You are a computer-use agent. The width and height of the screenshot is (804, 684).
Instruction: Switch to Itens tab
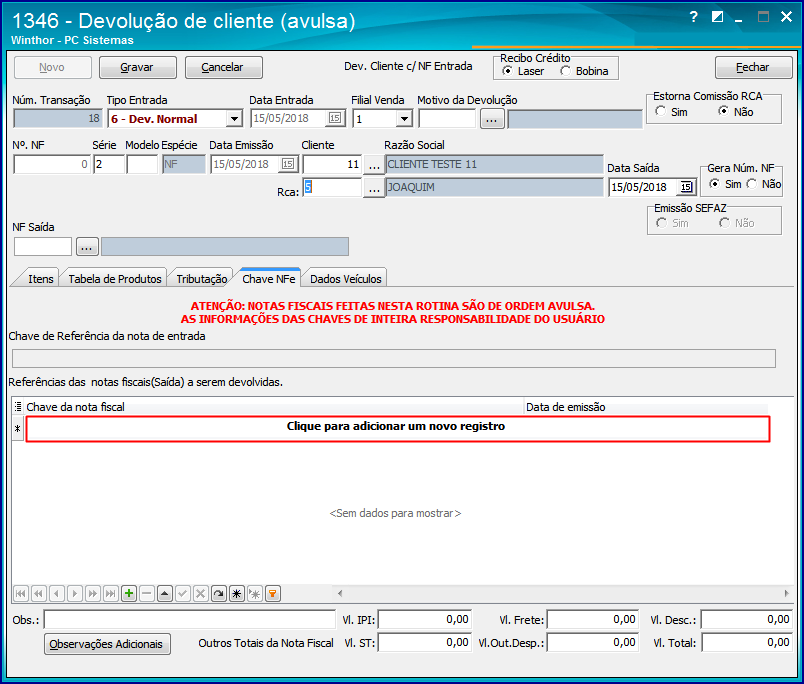click(x=41, y=278)
